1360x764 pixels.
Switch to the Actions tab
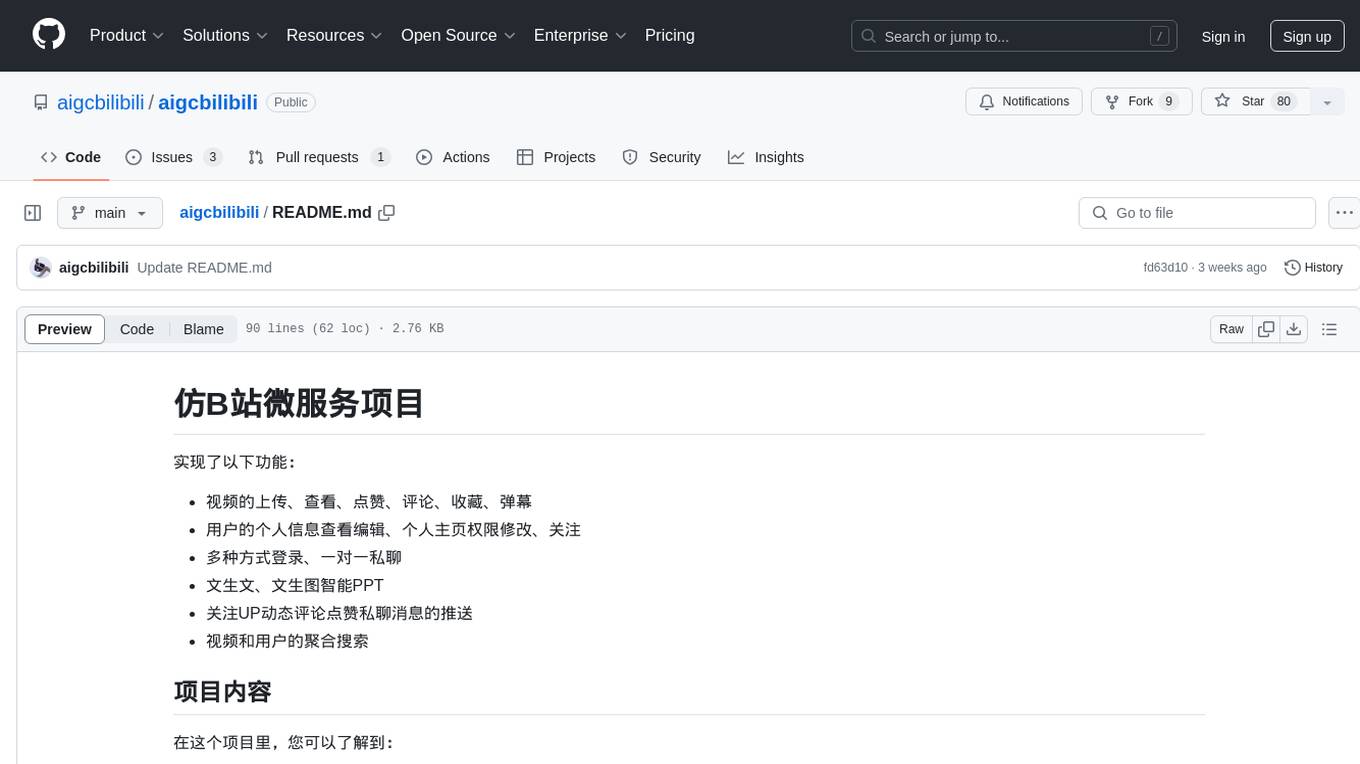[x=453, y=157]
